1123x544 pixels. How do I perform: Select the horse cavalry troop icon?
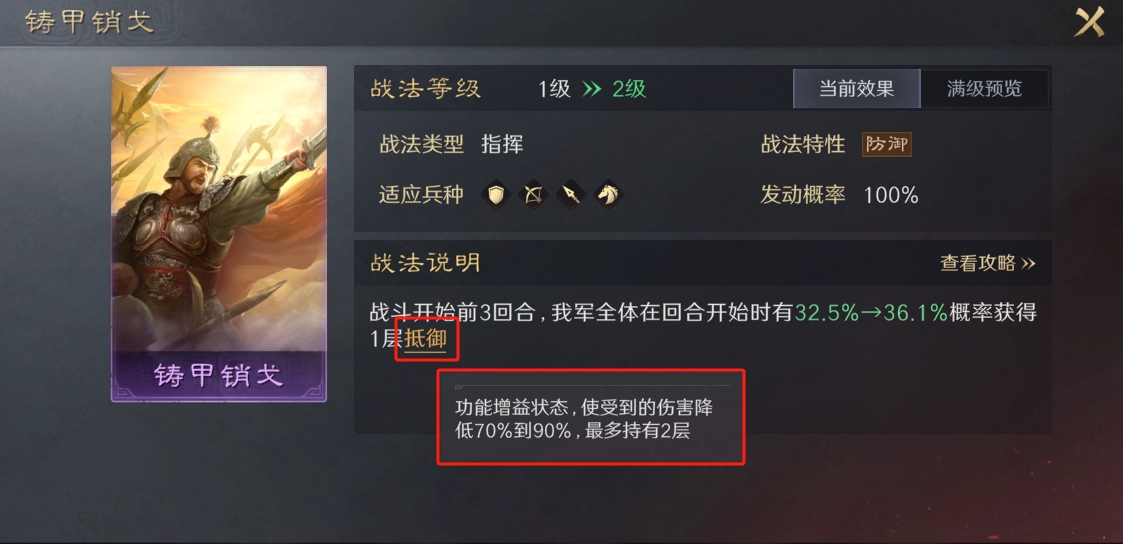pyautogui.click(x=608, y=195)
